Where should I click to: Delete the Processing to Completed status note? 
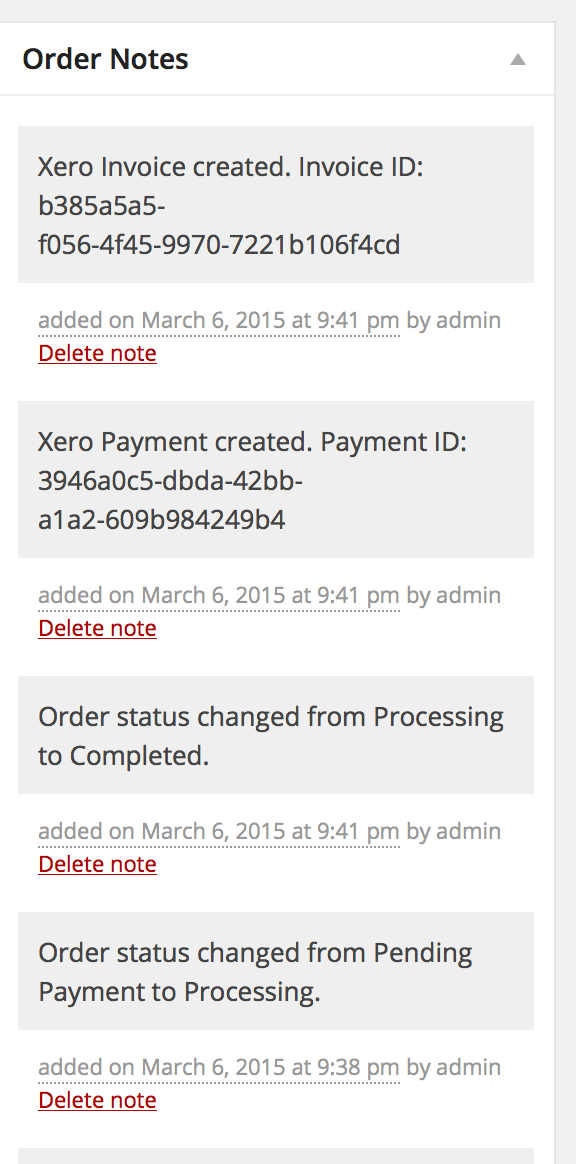97,864
